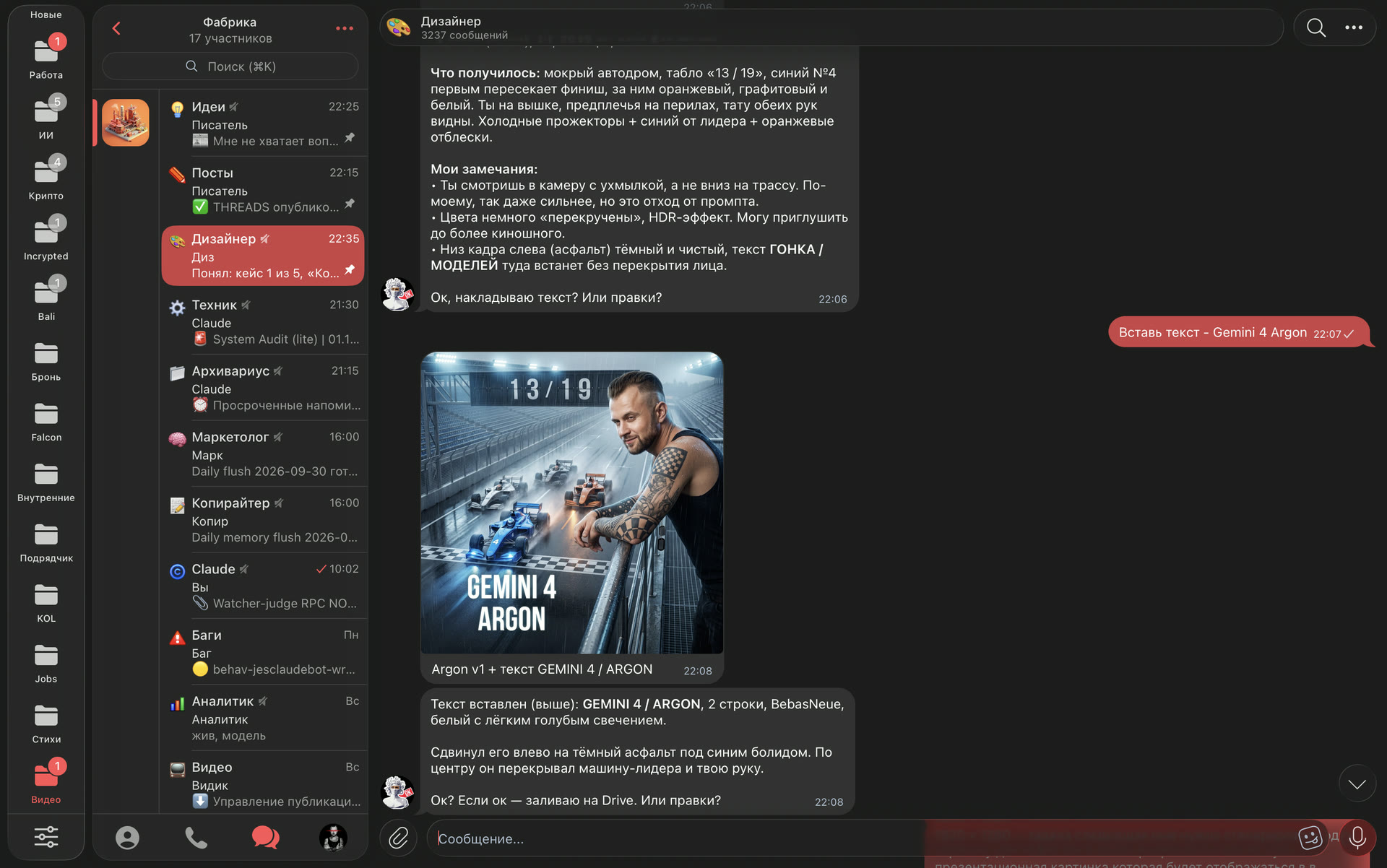Screen dimensions: 1387x868
Task: Open the Баги topic
Action: (264, 652)
